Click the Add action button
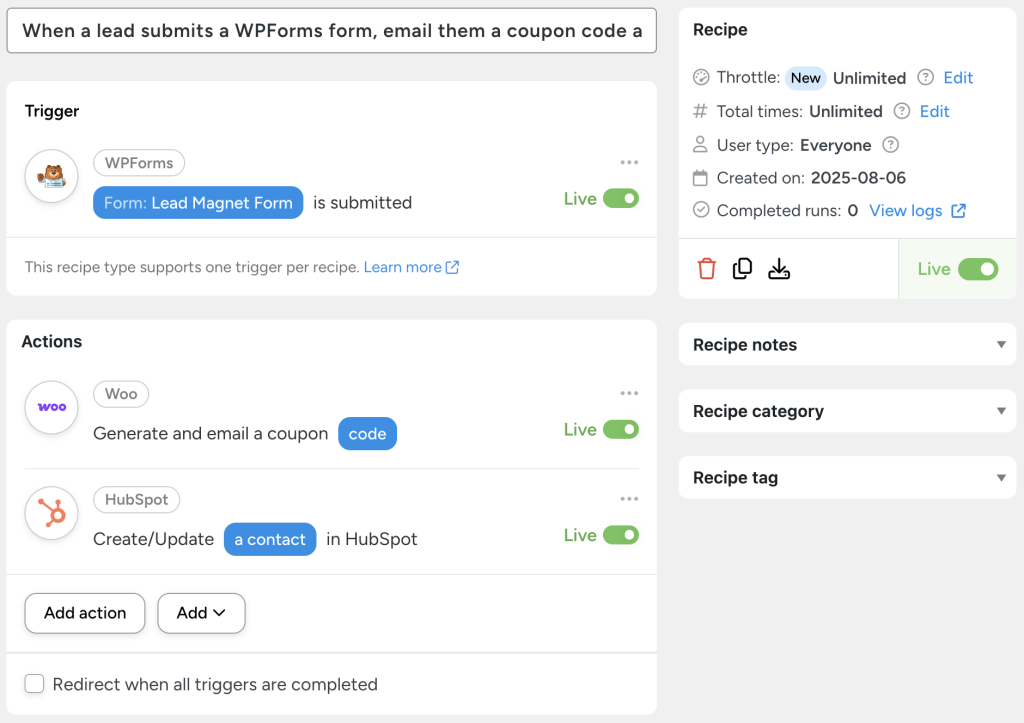The image size is (1024, 723). (x=84, y=613)
